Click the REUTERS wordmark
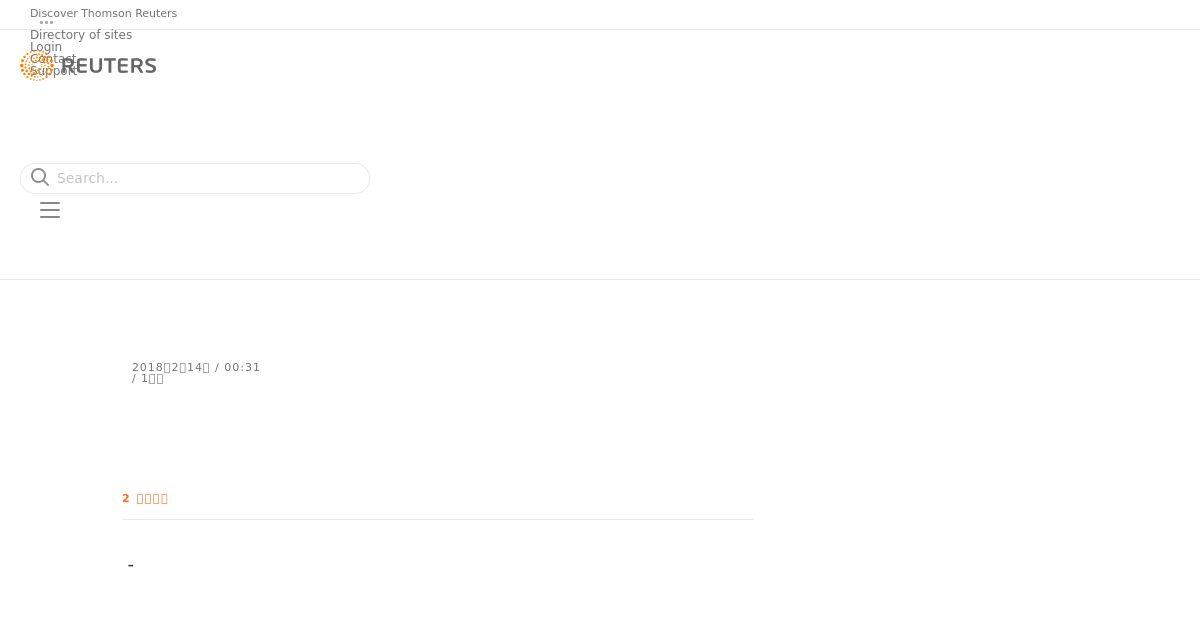The height and width of the screenshot is (630, 1200). (109, 66)
